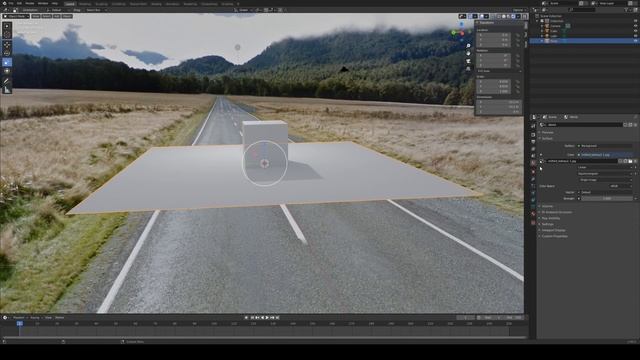Expand the Ray Visibility panel
This screenshot has width=640, height=360.
550,218
